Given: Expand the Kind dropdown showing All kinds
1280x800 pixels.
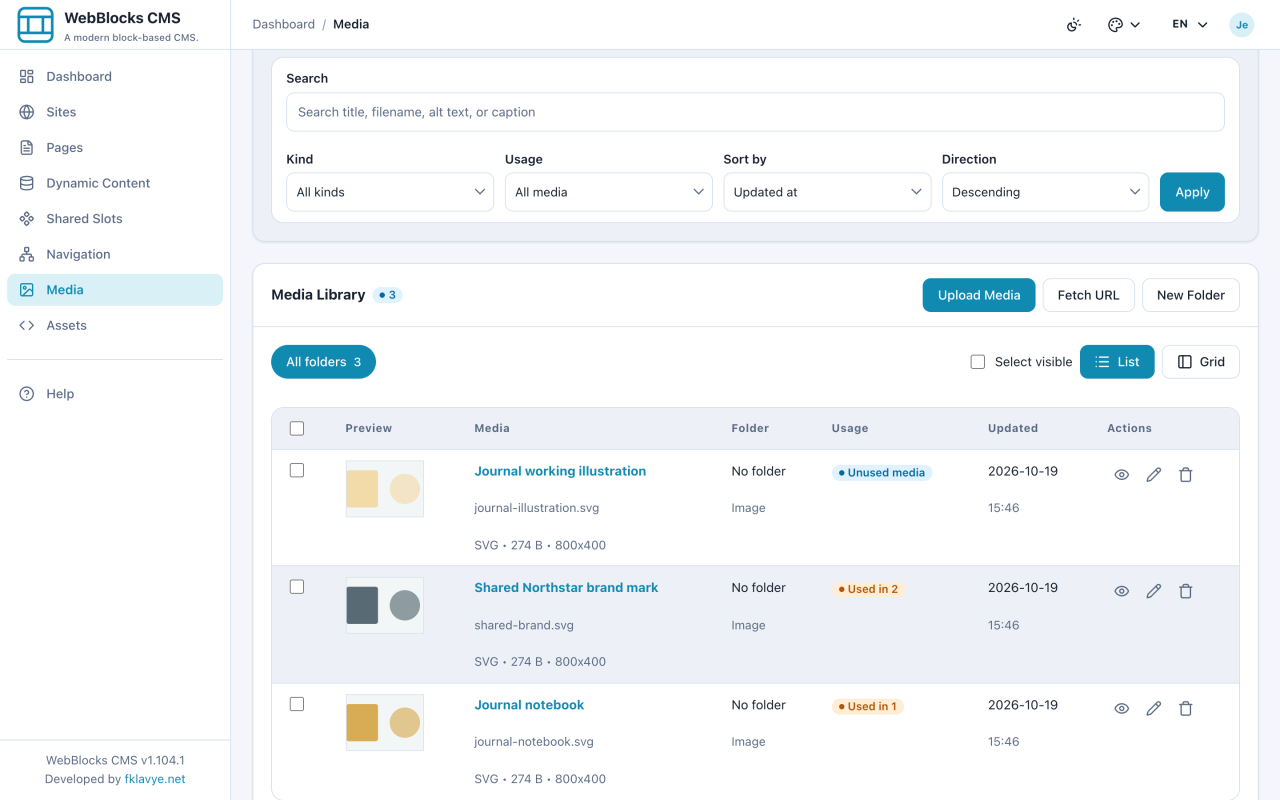Looking at the screenshot, I should point(390,192).
